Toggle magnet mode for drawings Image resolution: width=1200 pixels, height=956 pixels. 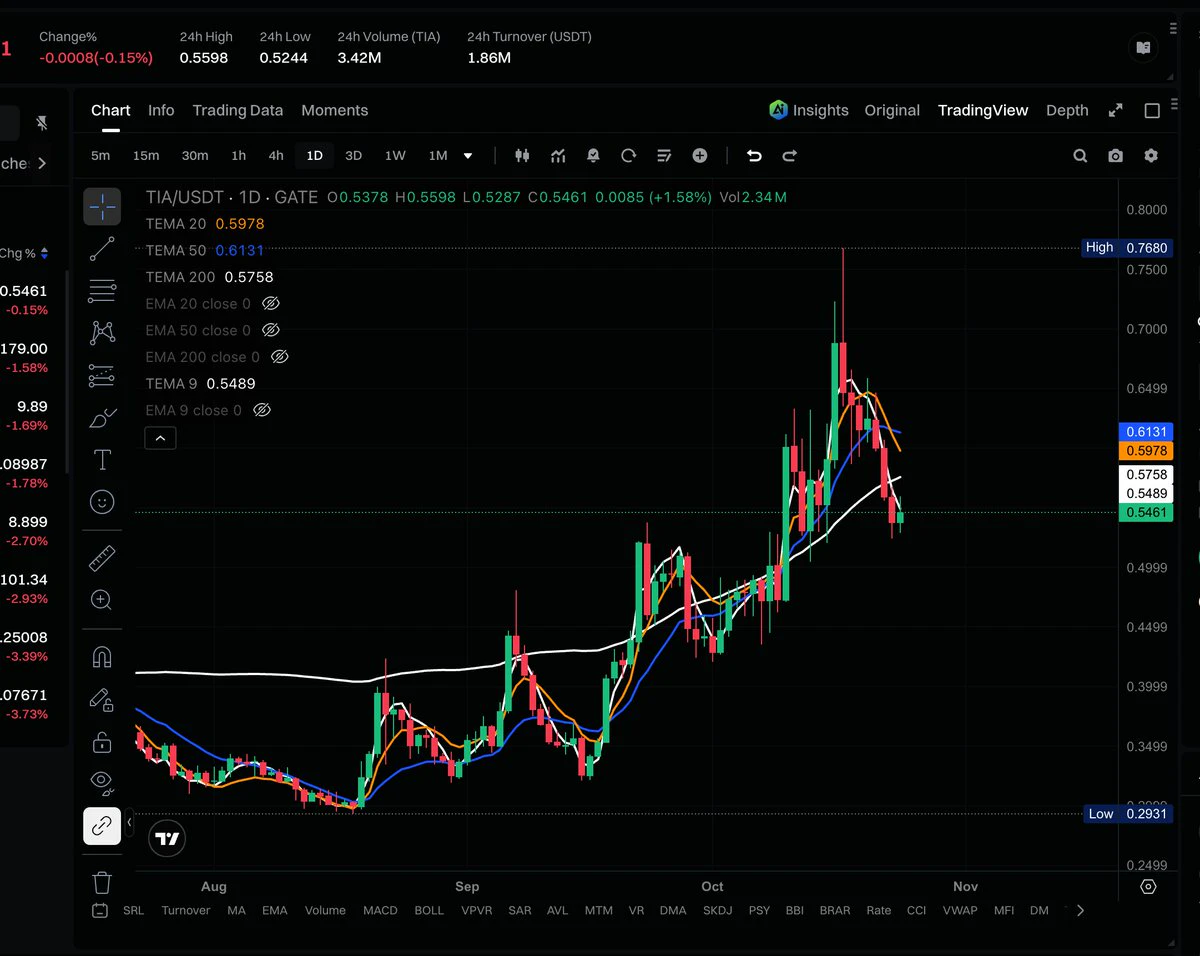102,657
